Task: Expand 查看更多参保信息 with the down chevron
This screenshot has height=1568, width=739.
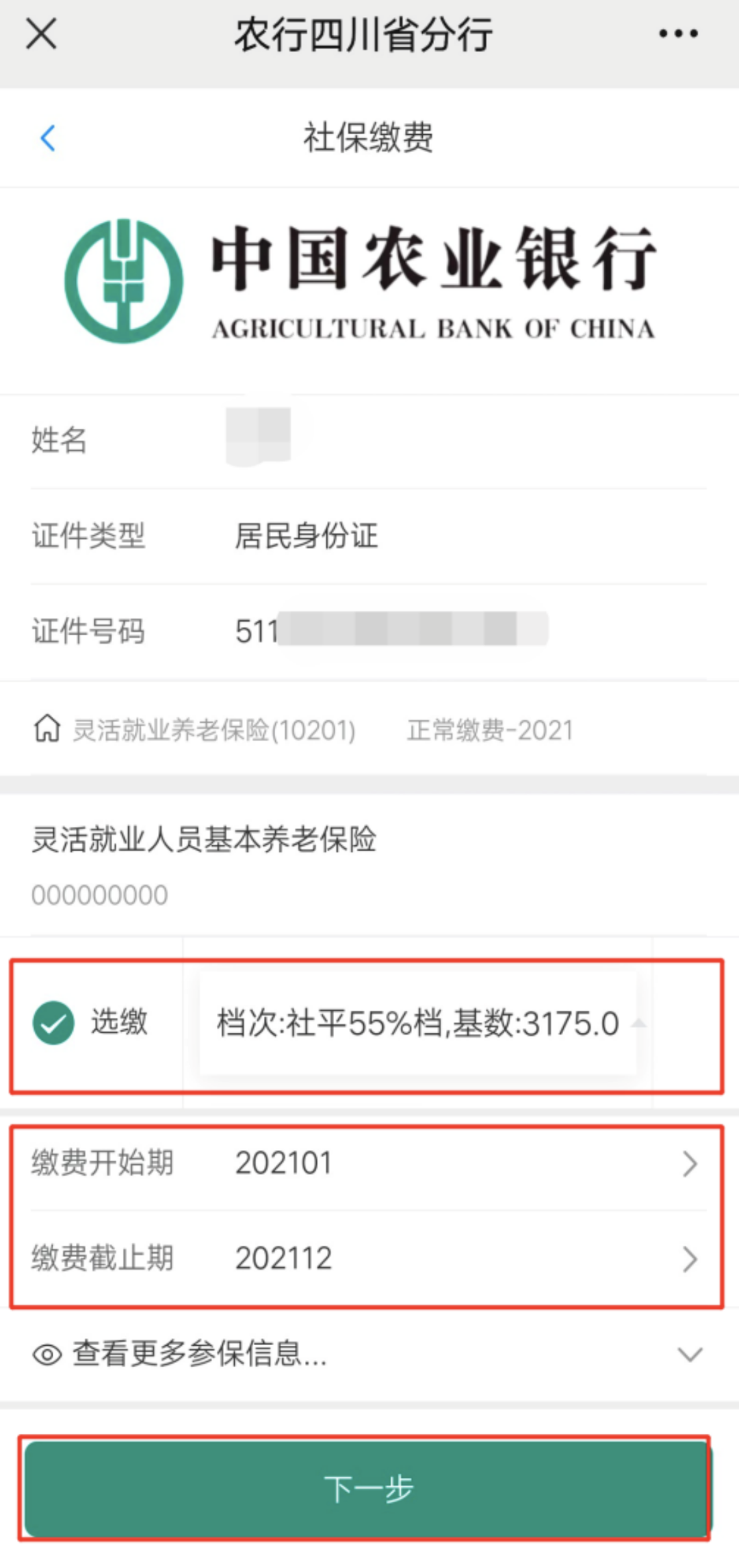Action: pos(690,1355)
